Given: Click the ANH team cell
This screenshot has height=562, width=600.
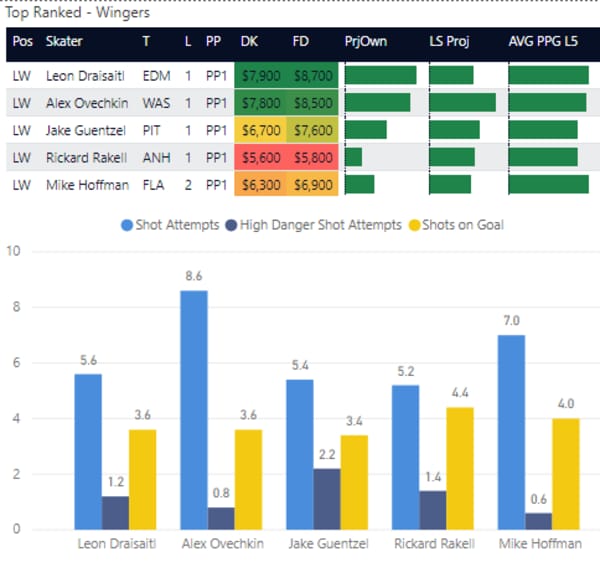Looking at the screenshot, I should [x=157, y=158].
